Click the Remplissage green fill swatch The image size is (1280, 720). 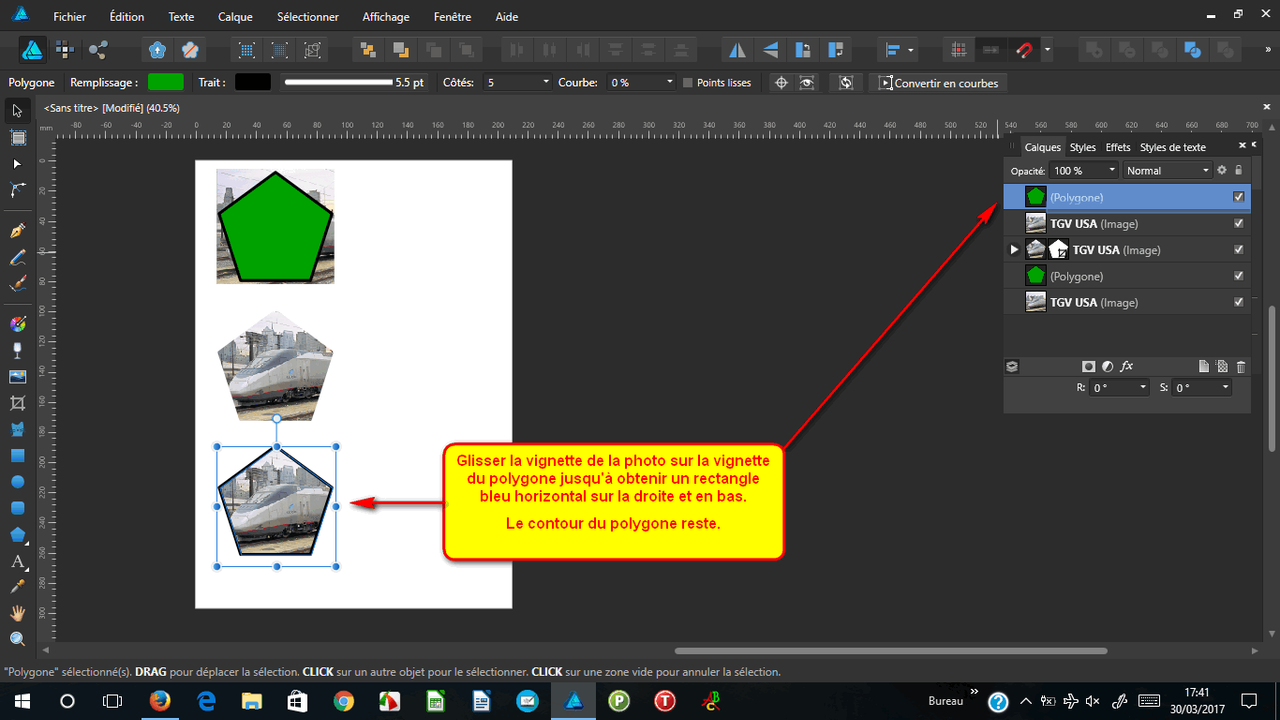(166, 82)
